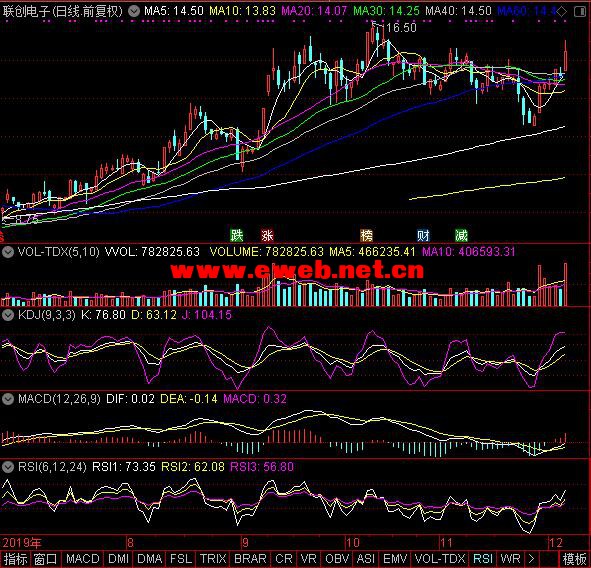Click the blue 财 event marker
The image size is (591, 568).
(x=423, y=236)
